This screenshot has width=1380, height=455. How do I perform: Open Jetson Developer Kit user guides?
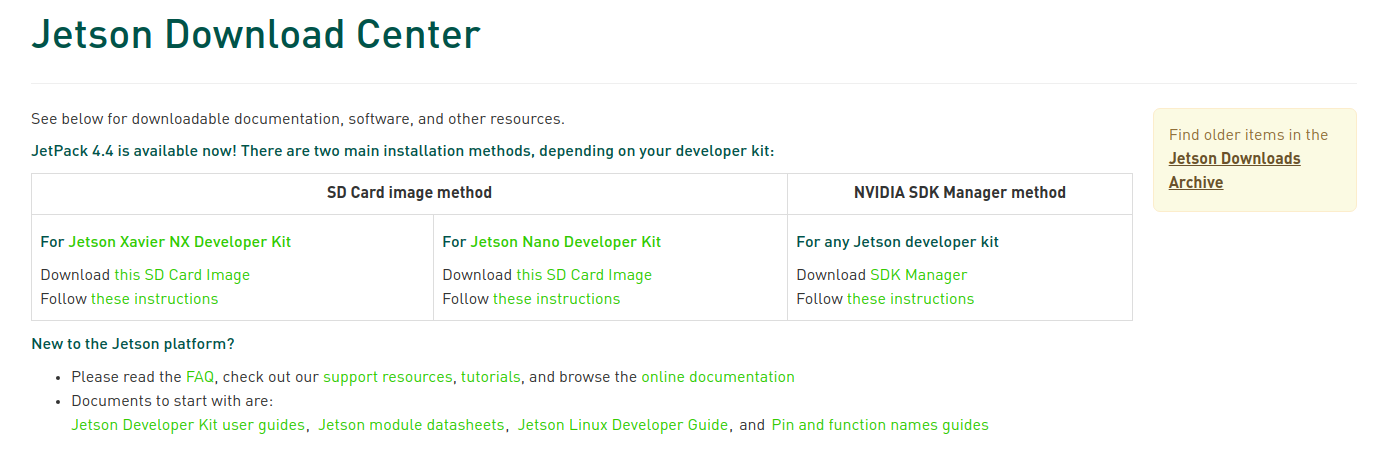[188, 425]
